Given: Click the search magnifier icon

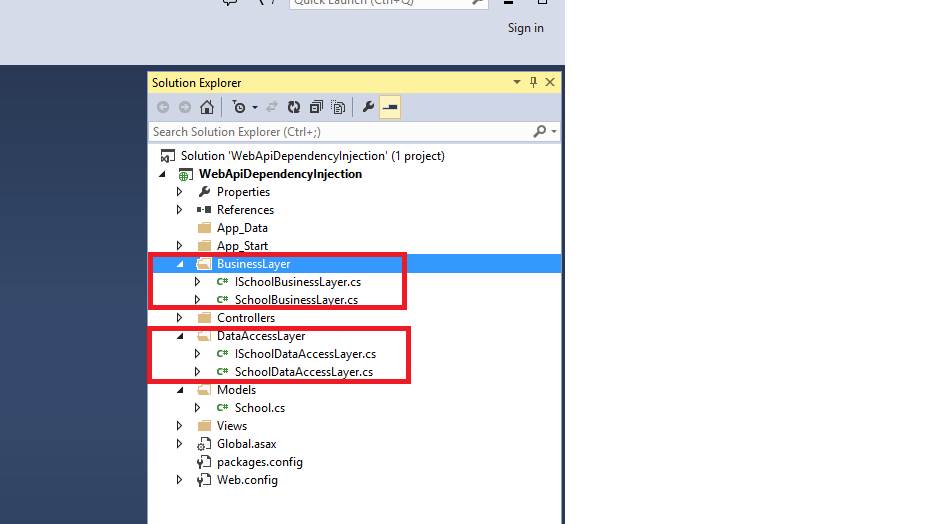Looking at the screenshot, I should [x=540, y=131].
